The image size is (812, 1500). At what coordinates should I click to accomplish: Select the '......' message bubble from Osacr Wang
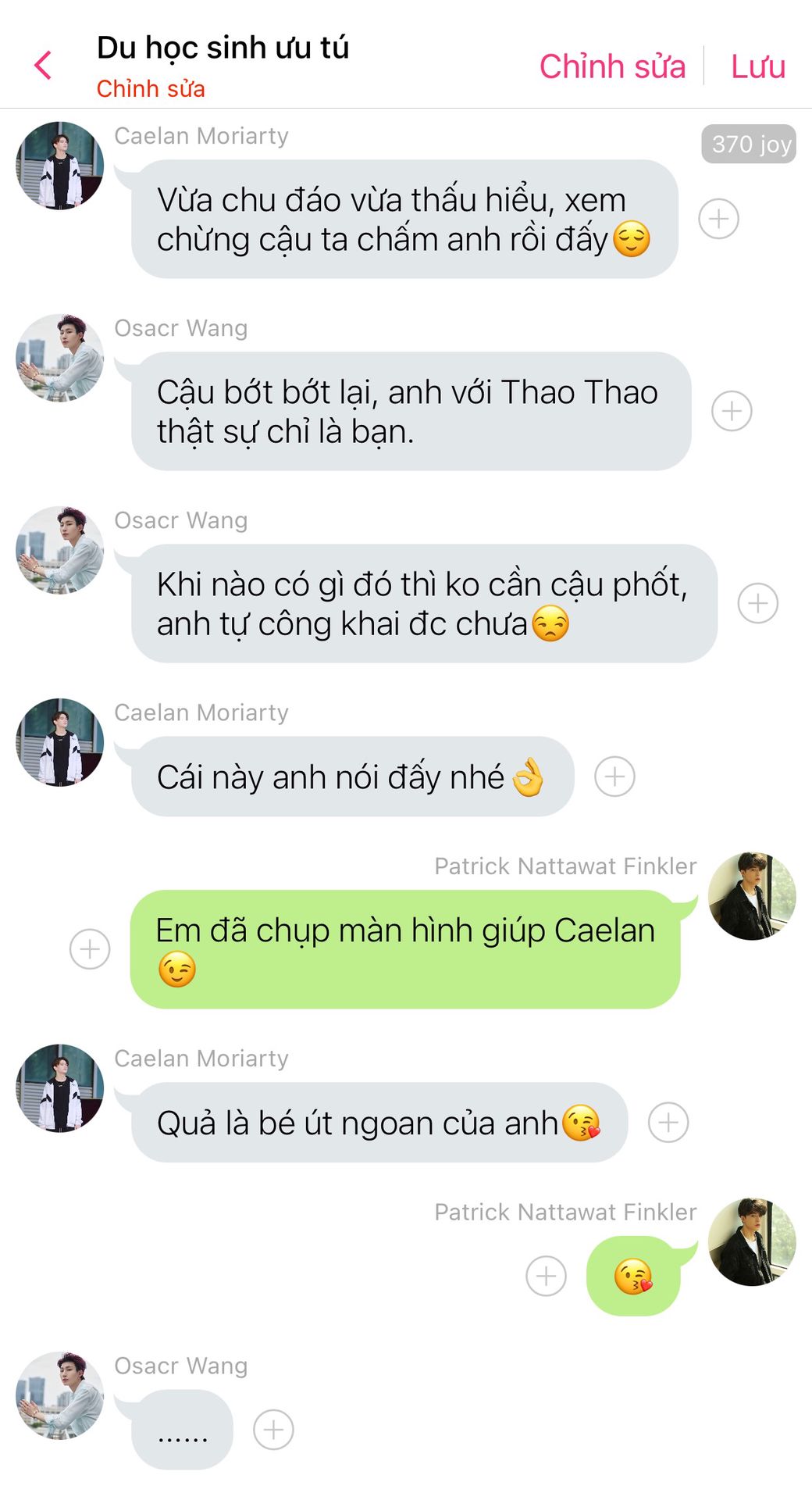(182, 1430)
